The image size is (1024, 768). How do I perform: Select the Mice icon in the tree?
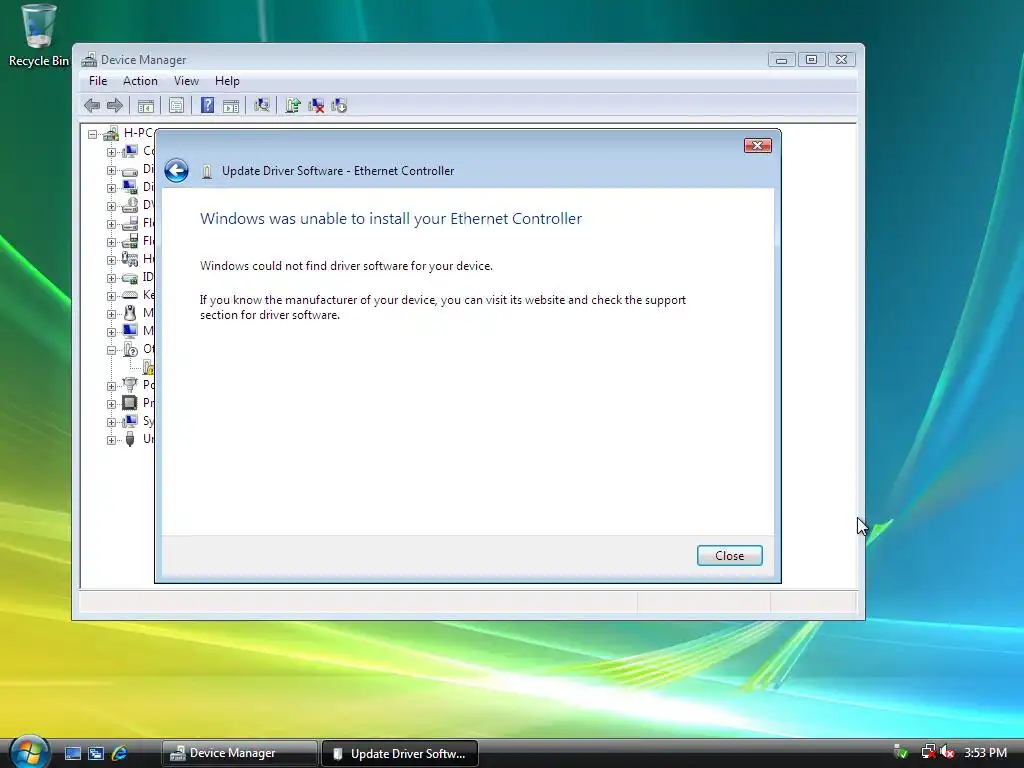(130, 313)
